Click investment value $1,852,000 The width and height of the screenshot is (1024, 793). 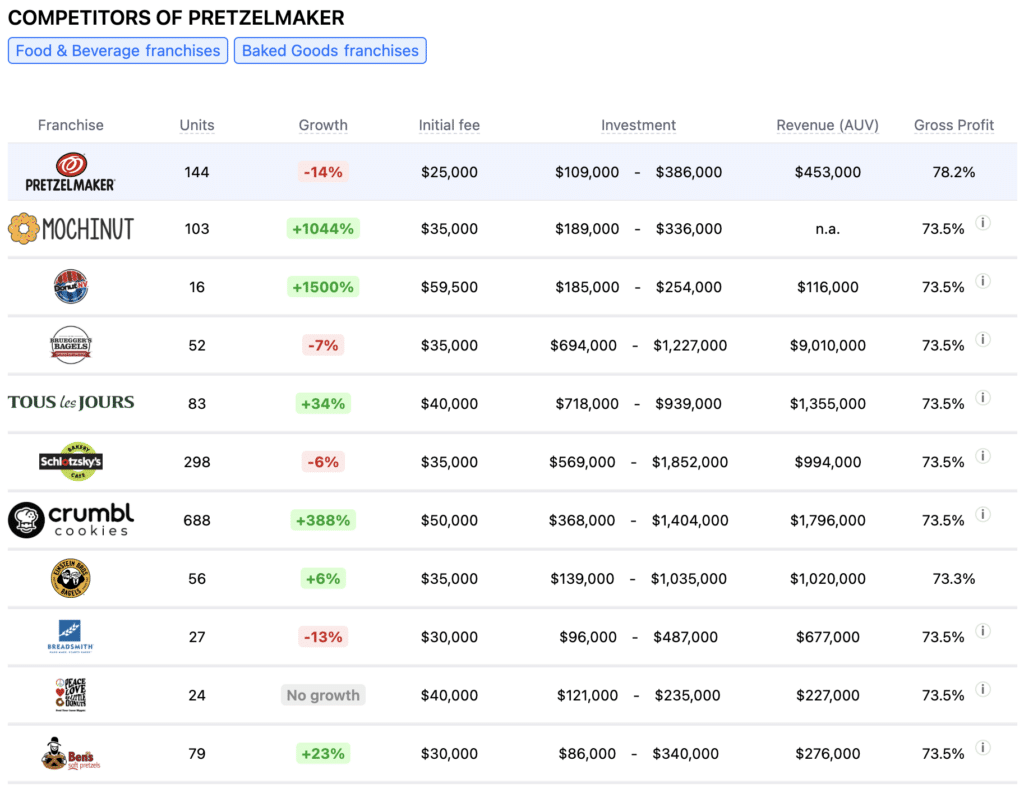pos(690,462)
